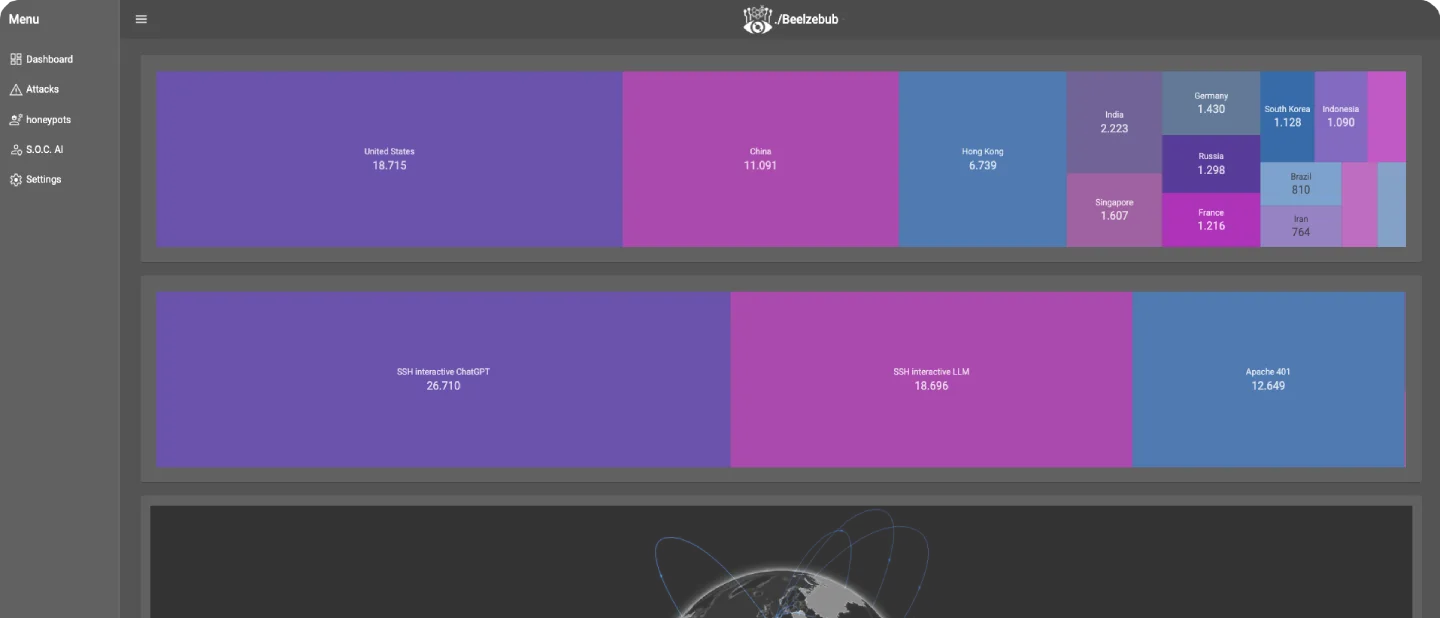Image resolution: width=1440 pixels, height=618 pixels.
Task: Toggle the hamburger menu button
Action: [141, 19]
